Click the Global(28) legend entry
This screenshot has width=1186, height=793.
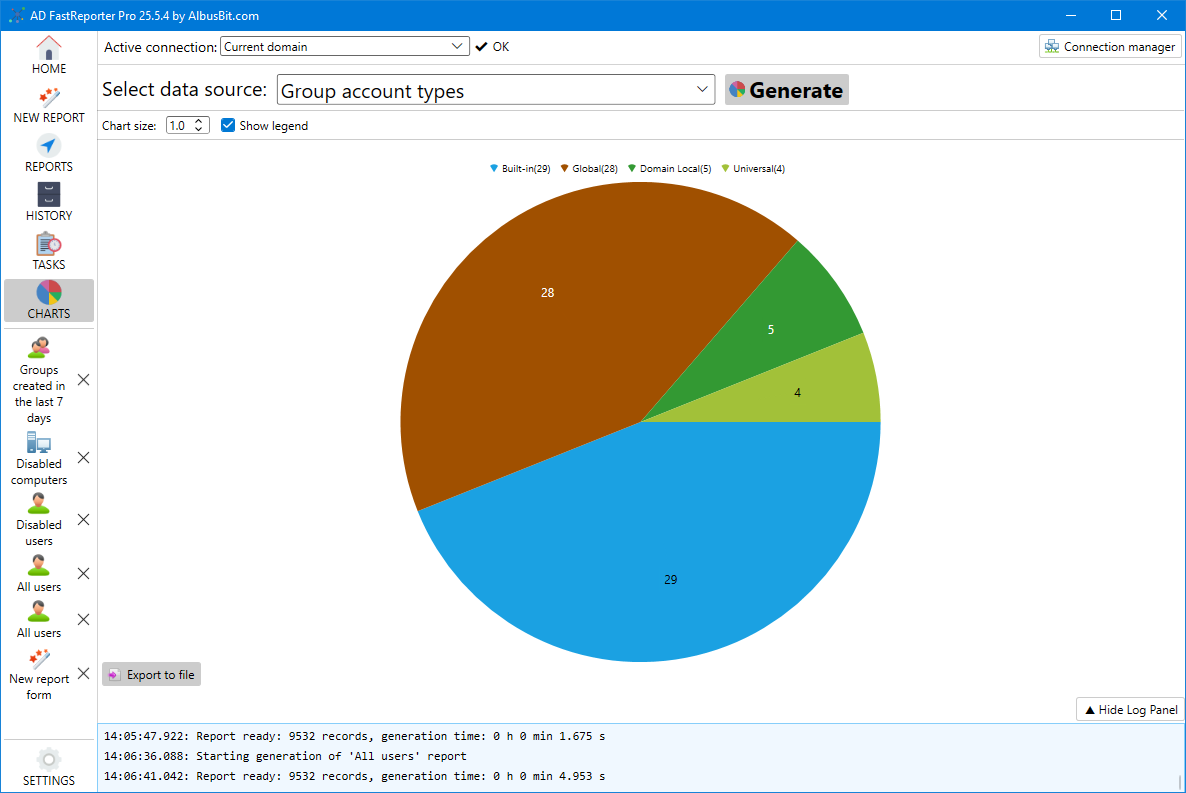(589, 169)
